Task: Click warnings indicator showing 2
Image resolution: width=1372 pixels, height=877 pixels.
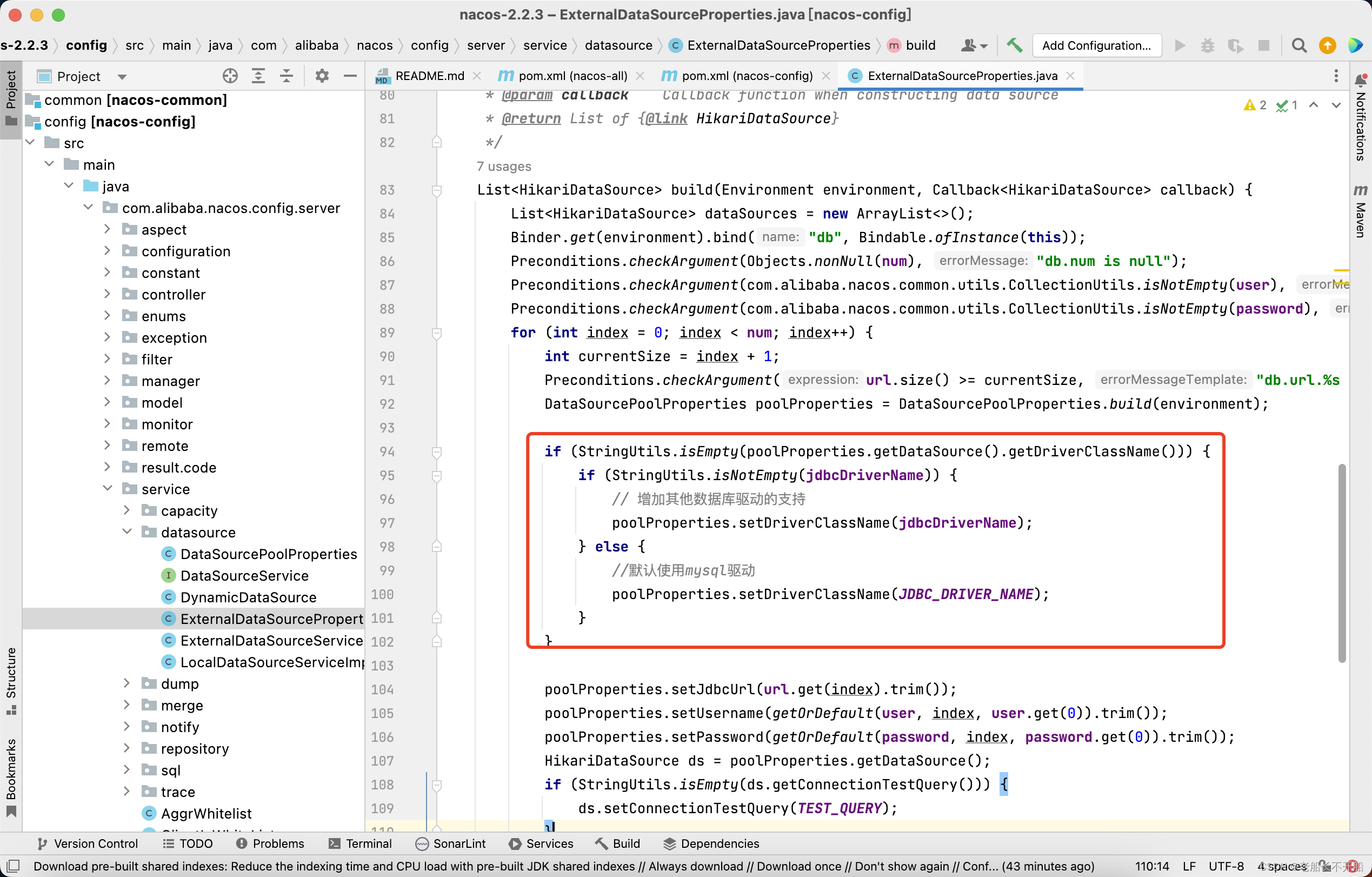Action: click(1256, 105)
